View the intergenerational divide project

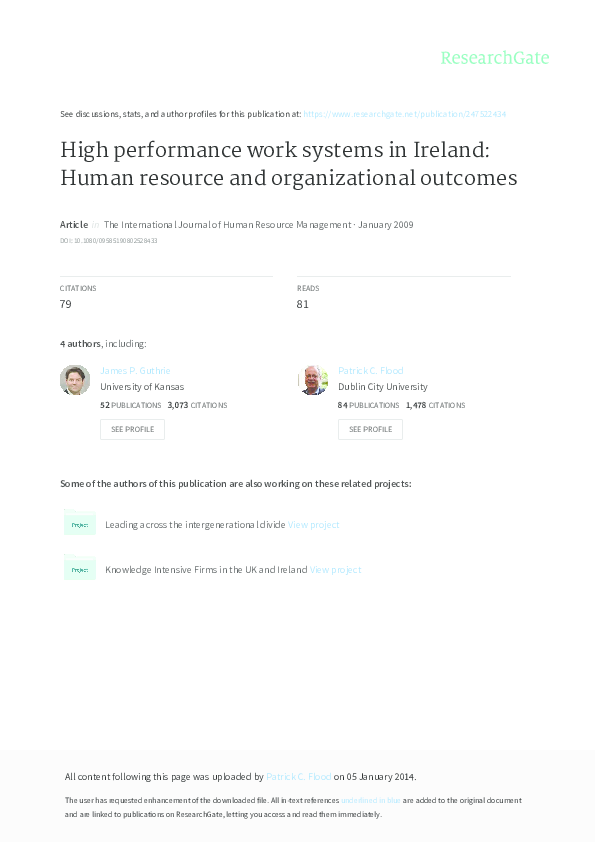click(x=314, y=523)
